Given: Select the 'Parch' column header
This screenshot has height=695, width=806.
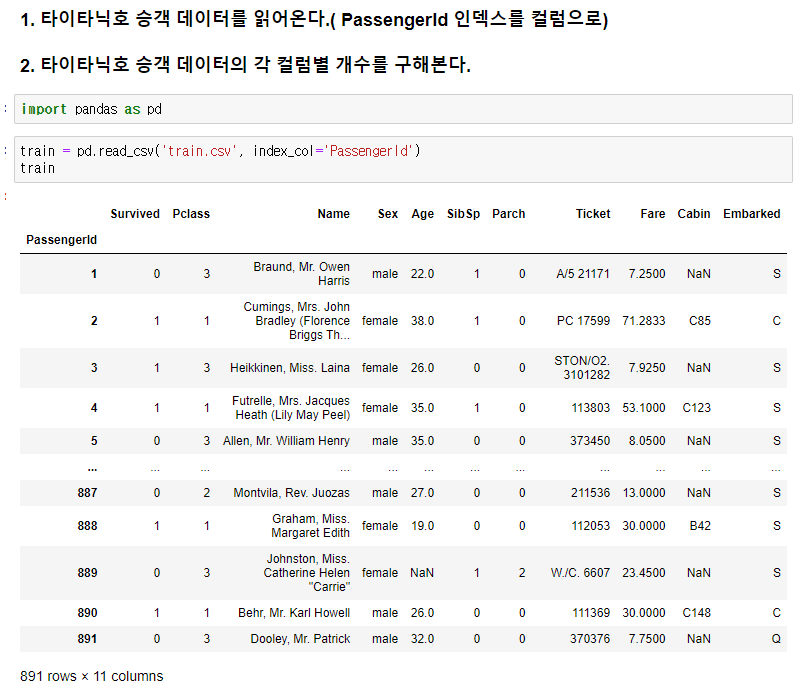Looking at the screenshot, I should pyautogui.click(x=508, y=214).
